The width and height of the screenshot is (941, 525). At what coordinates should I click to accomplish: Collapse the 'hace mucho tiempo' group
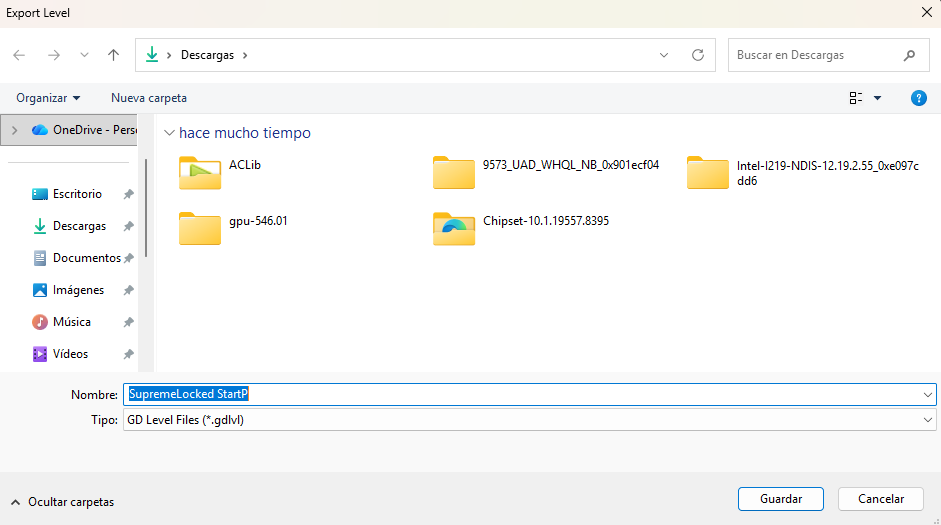coord(169,133)
